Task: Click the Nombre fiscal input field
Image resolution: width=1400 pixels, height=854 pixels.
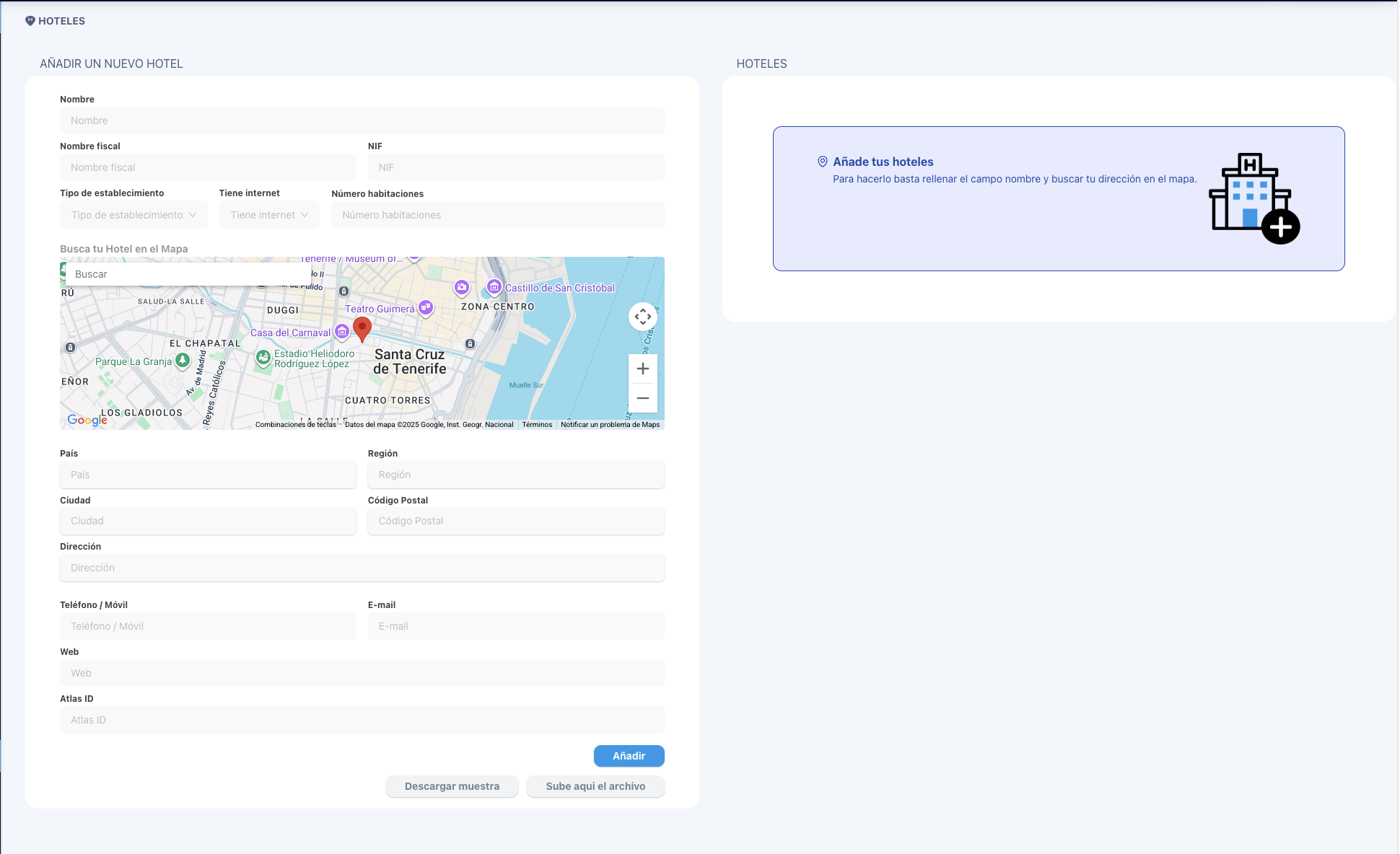Action: click(x=208, y=167)
